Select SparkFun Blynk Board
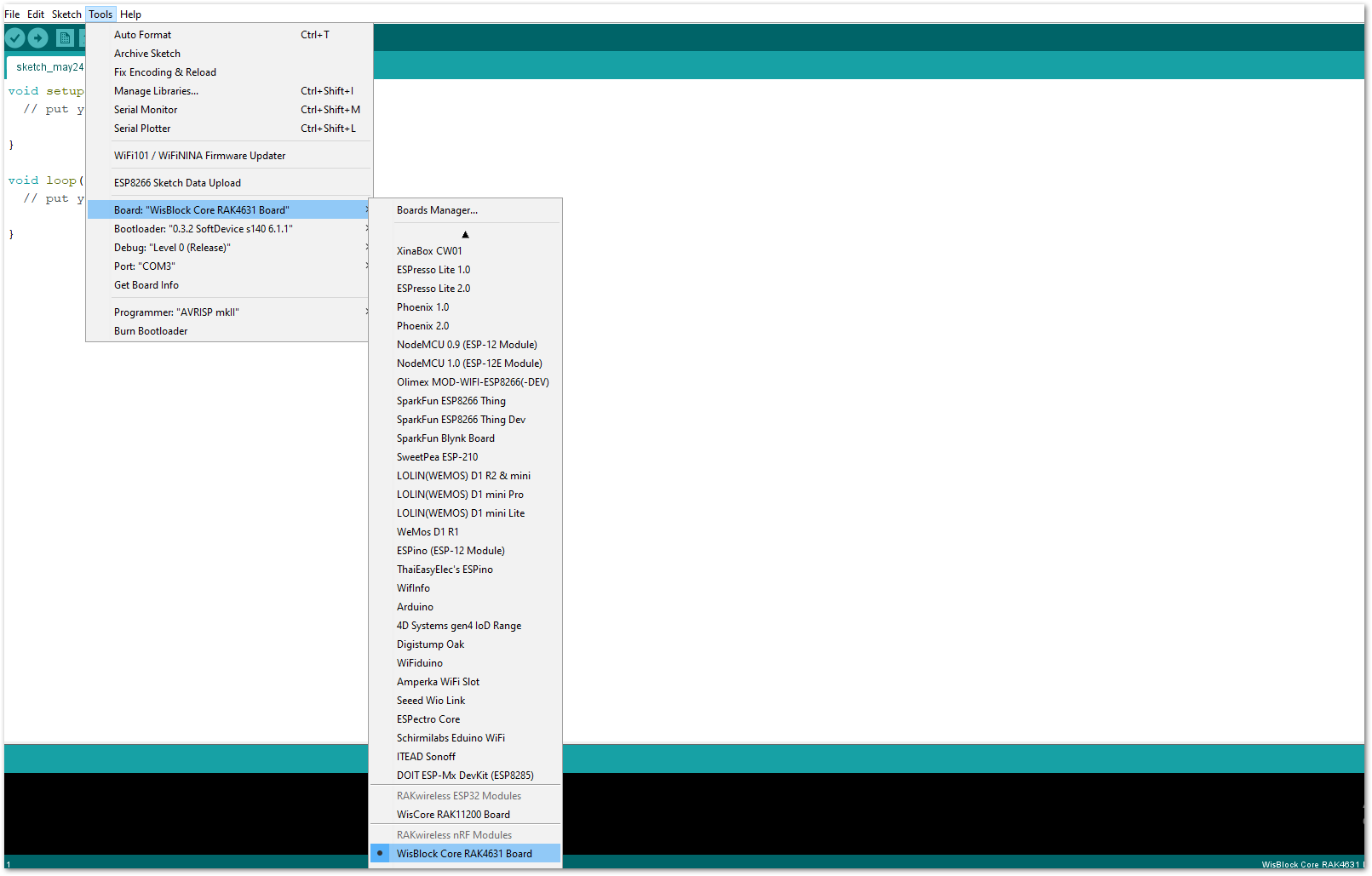 pos(465,438)
